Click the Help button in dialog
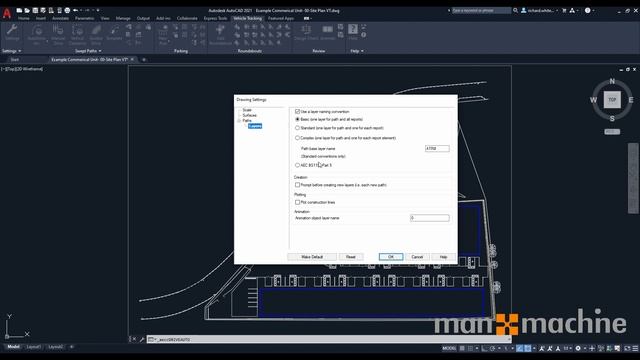The width and height of the screenshot is (640, 360). (x=443, y=257)
